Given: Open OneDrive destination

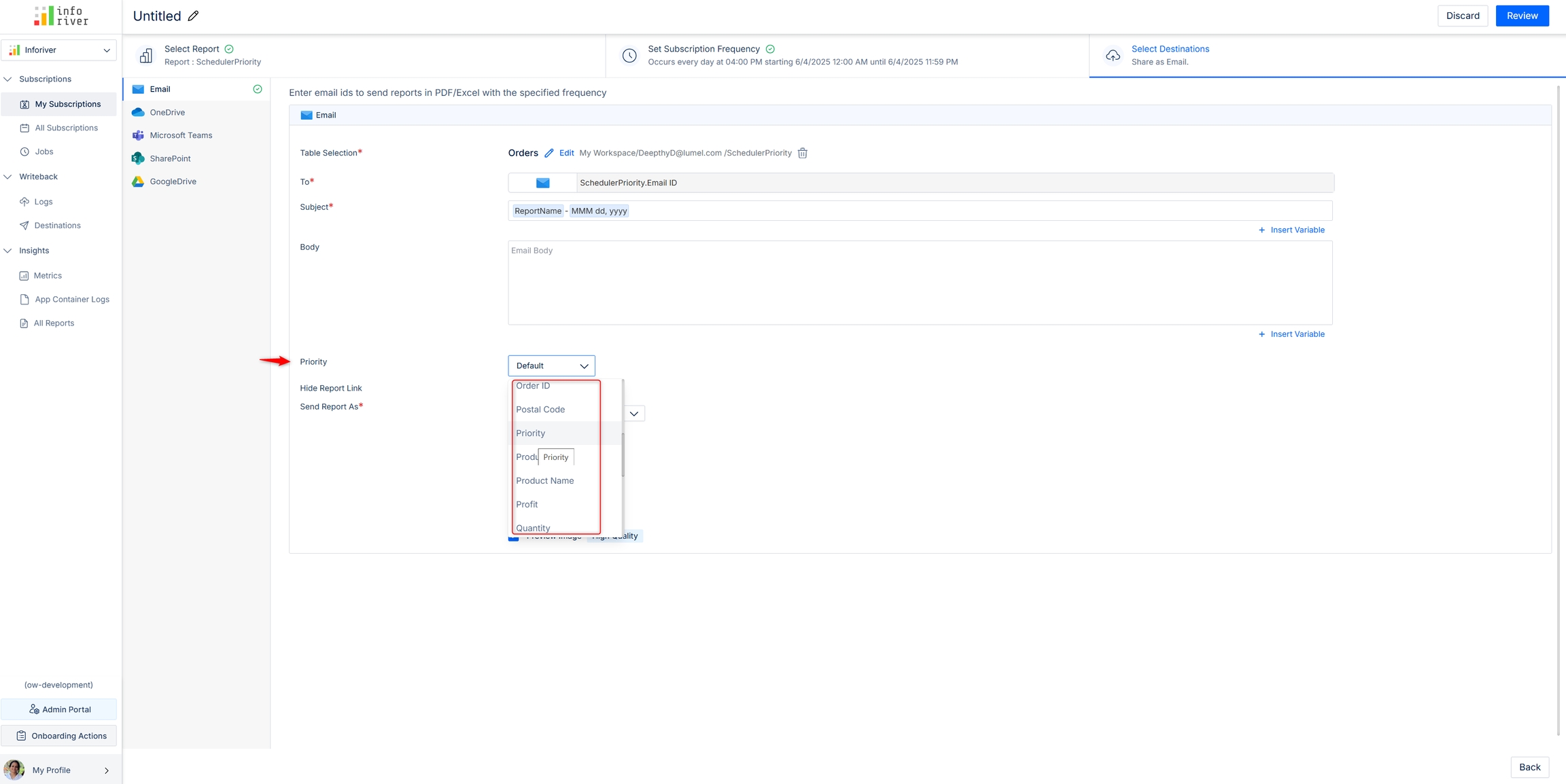Looking at the screenshot, I should click(x=167, y=112).
